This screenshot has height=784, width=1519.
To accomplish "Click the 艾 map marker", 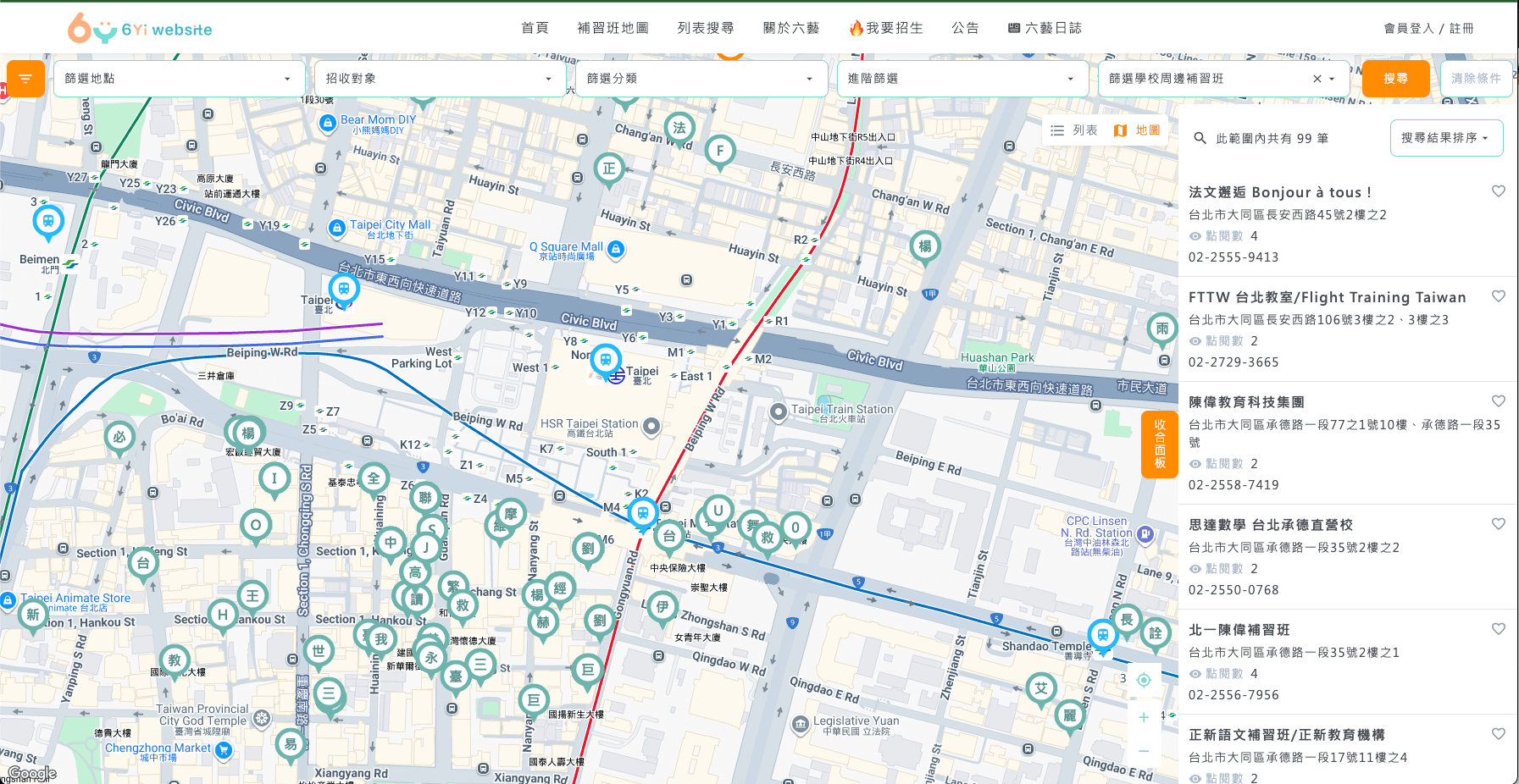I will pyautogui.click(x=1041, y=689).
